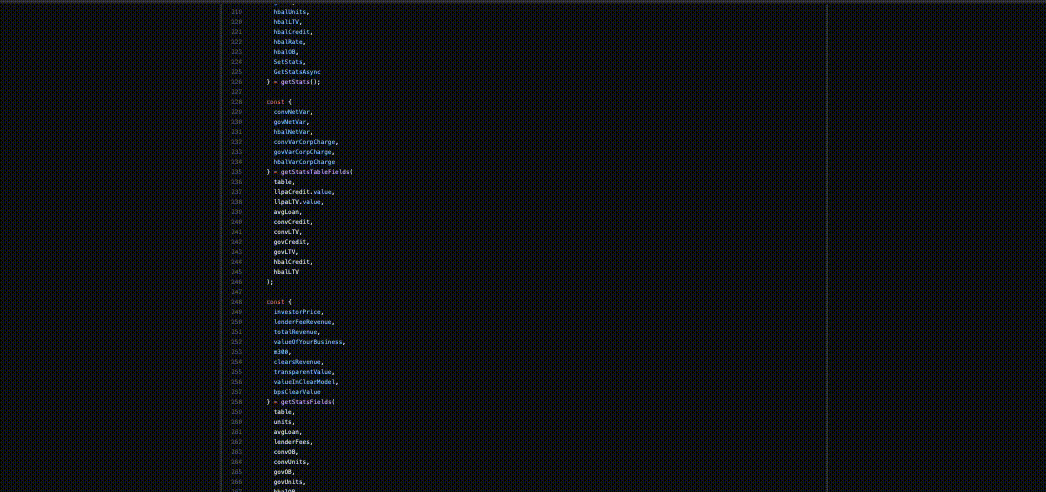Viewport: 1046px width, 492px height.
Task: Click the totalRevenue variable
Action: 296,331
